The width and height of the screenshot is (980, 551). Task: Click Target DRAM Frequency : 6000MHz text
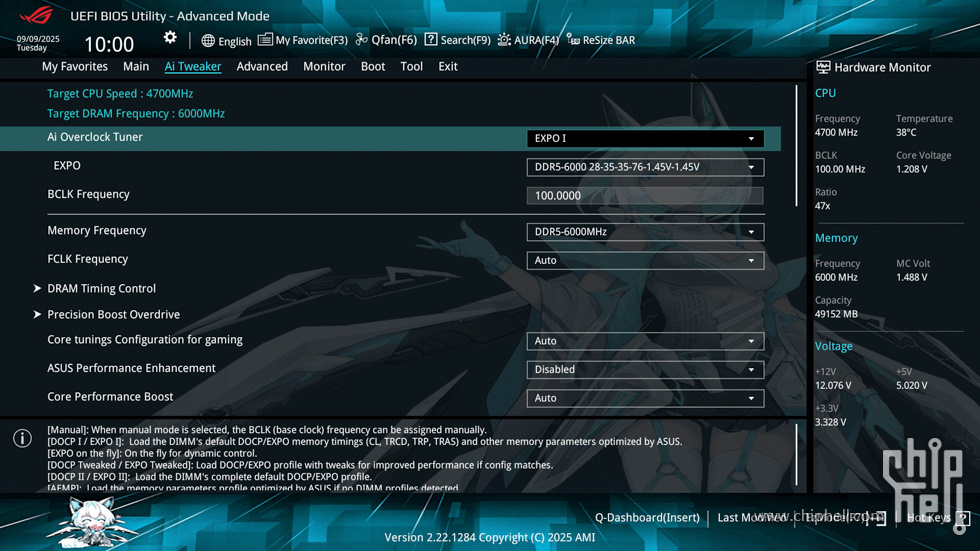pyautogui.click(x=136, y=114)
